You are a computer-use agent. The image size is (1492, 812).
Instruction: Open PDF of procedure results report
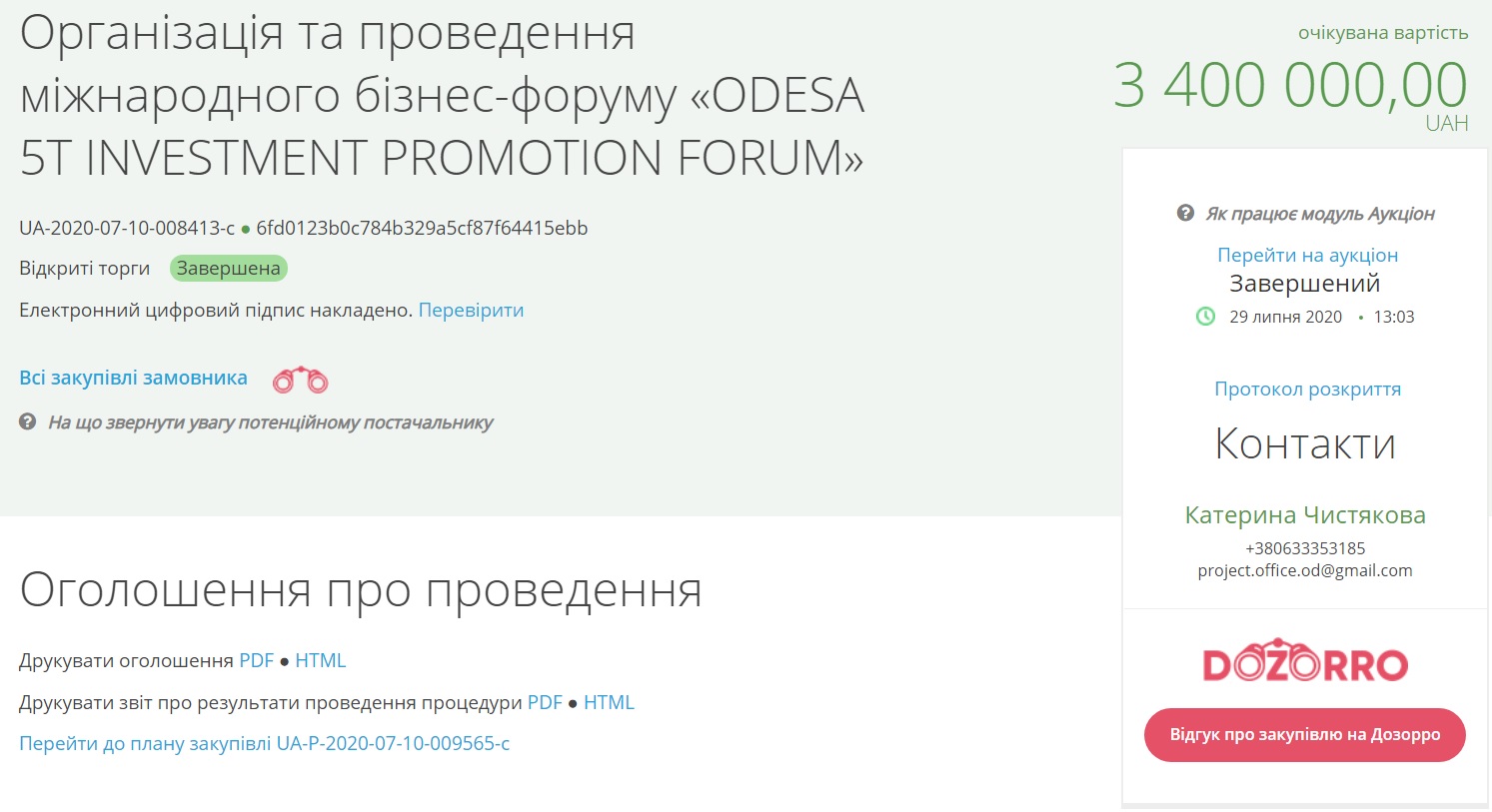[545, 702]
